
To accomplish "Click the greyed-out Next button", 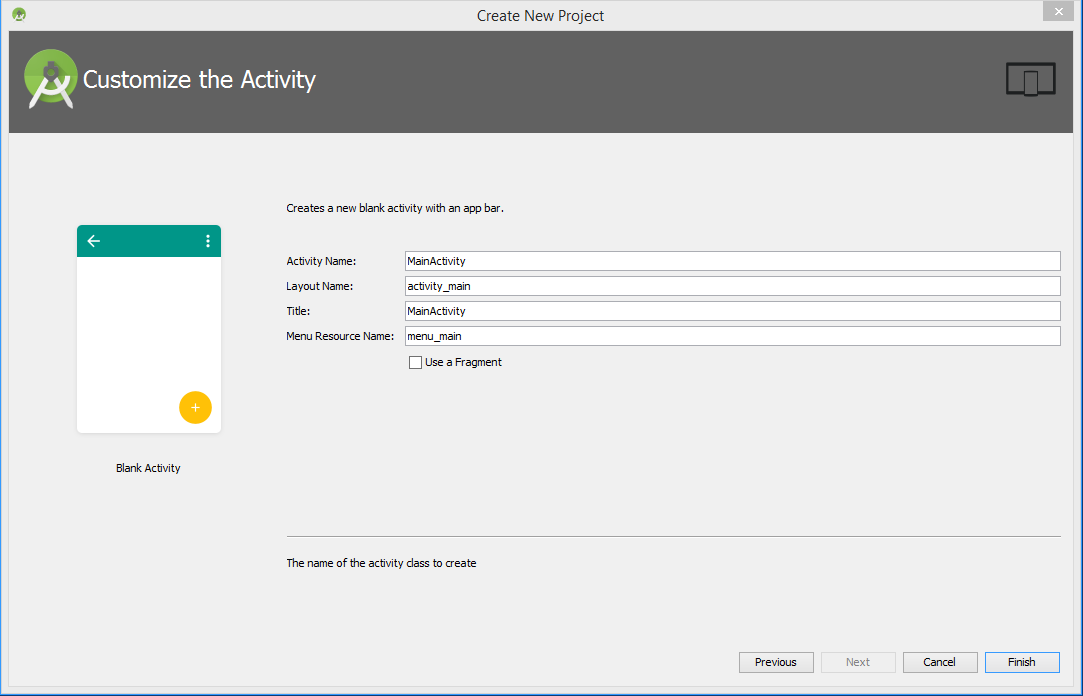I will pos(858,662).
